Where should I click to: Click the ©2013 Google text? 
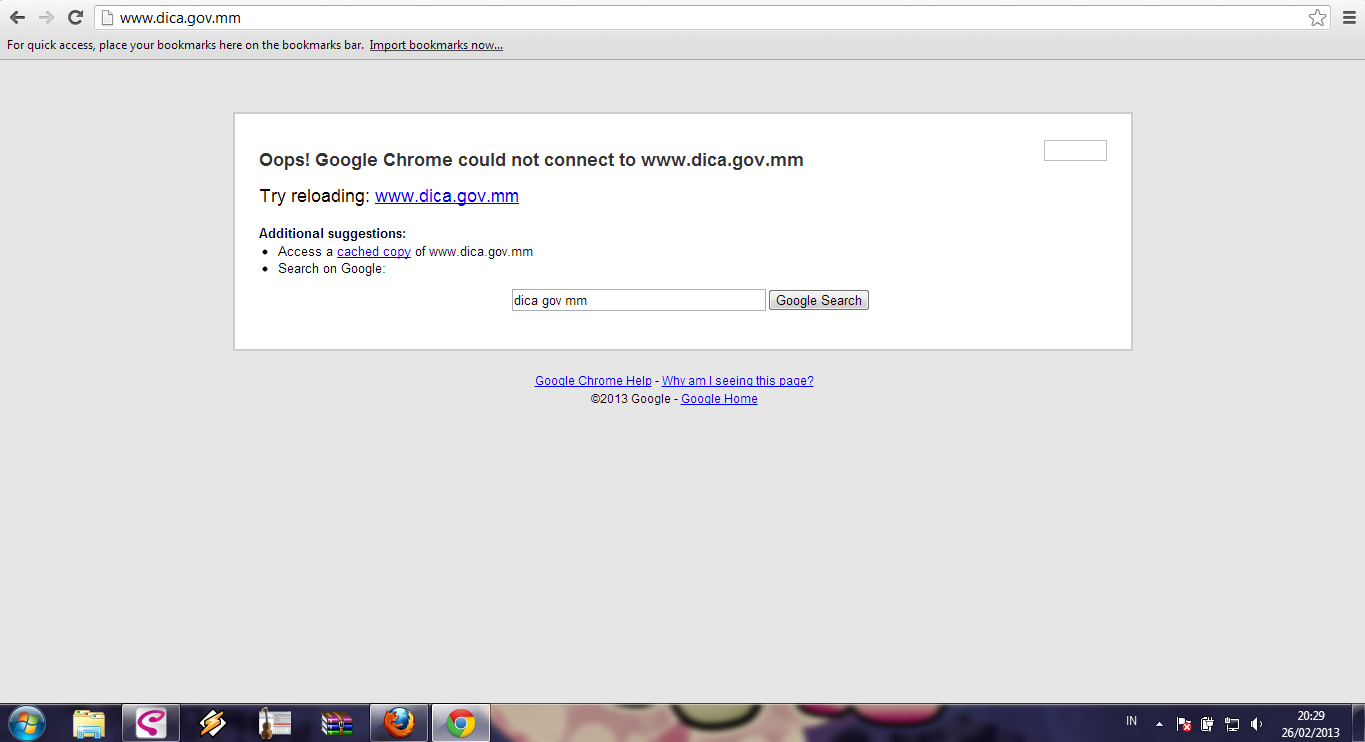coord(630,399)
